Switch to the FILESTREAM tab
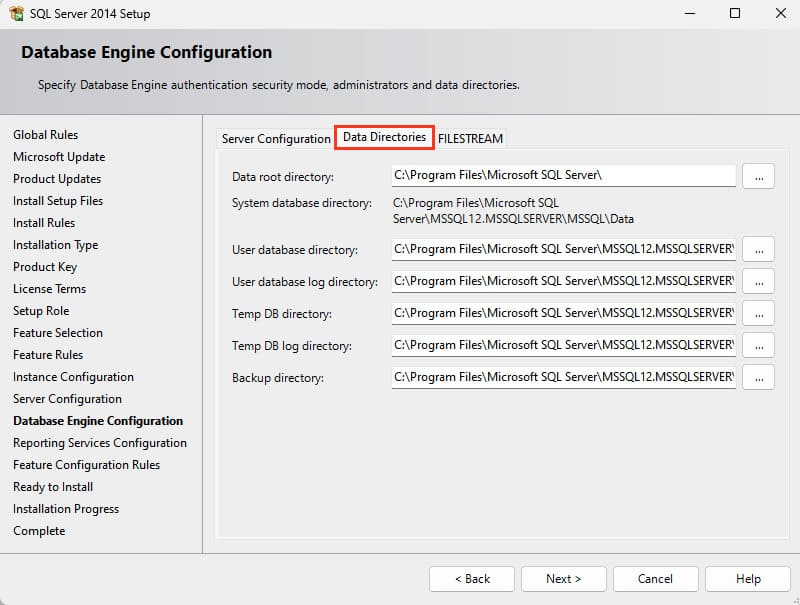Viewport: 800px width, 605px height. pyautogui.click(x=471, y=139)
